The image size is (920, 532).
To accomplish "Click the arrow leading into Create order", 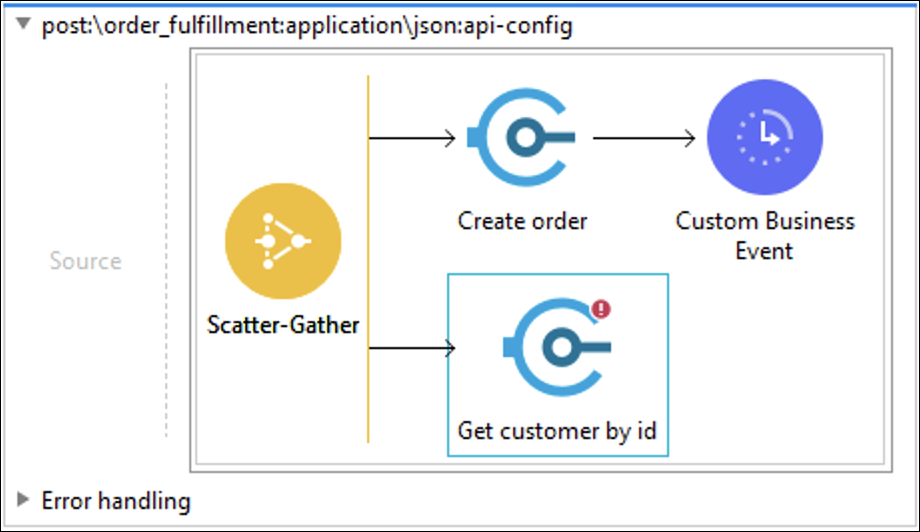I will tap(412, 138).
